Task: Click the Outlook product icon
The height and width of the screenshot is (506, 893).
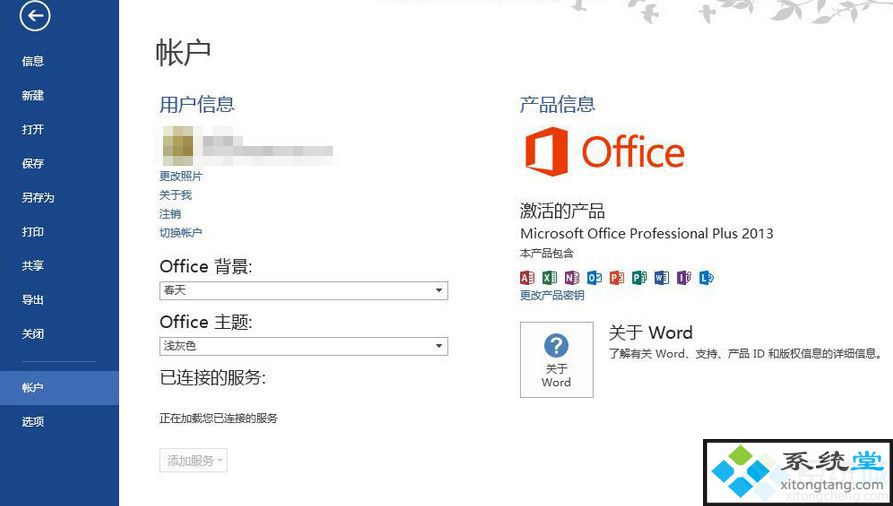Action: [x=595, y=278]
